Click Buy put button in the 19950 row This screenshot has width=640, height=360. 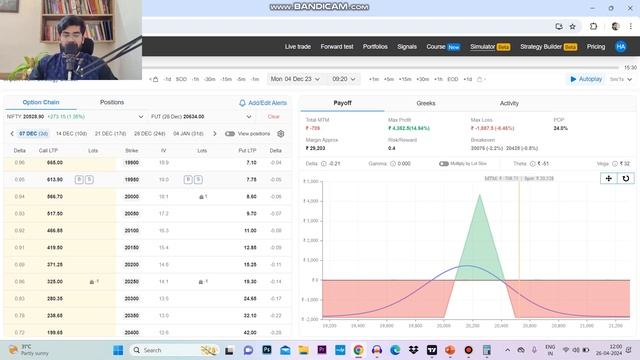(x=188, y=180)
